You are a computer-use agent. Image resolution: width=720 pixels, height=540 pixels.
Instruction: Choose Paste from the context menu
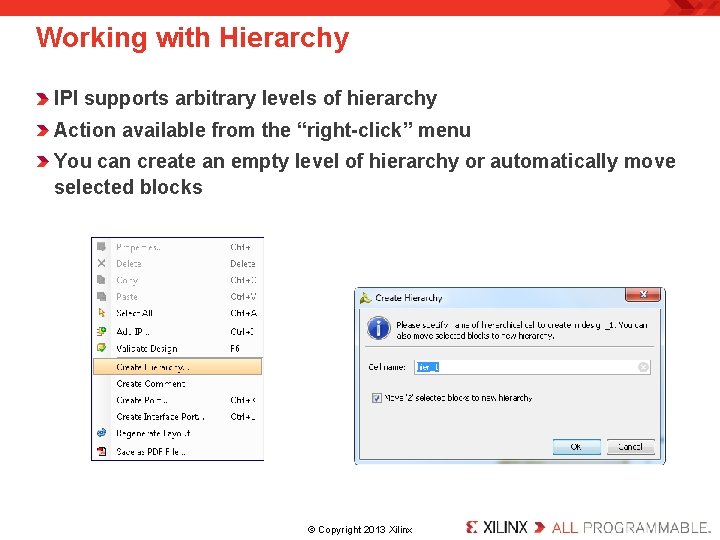click(178, 297)
